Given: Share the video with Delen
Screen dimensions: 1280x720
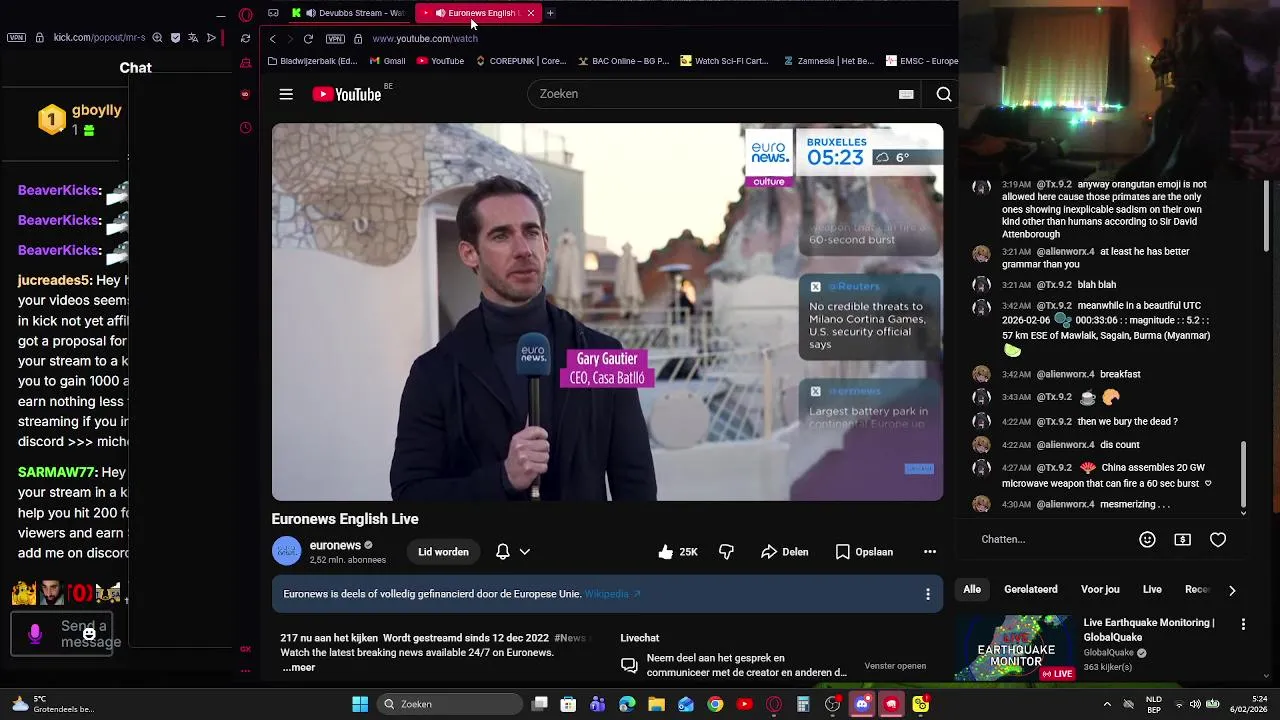Looking at the screenshot, I should (784, 552).
